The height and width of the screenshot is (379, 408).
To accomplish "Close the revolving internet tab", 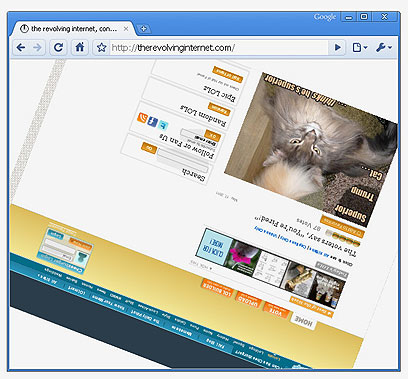I will [x=126, y=29].
